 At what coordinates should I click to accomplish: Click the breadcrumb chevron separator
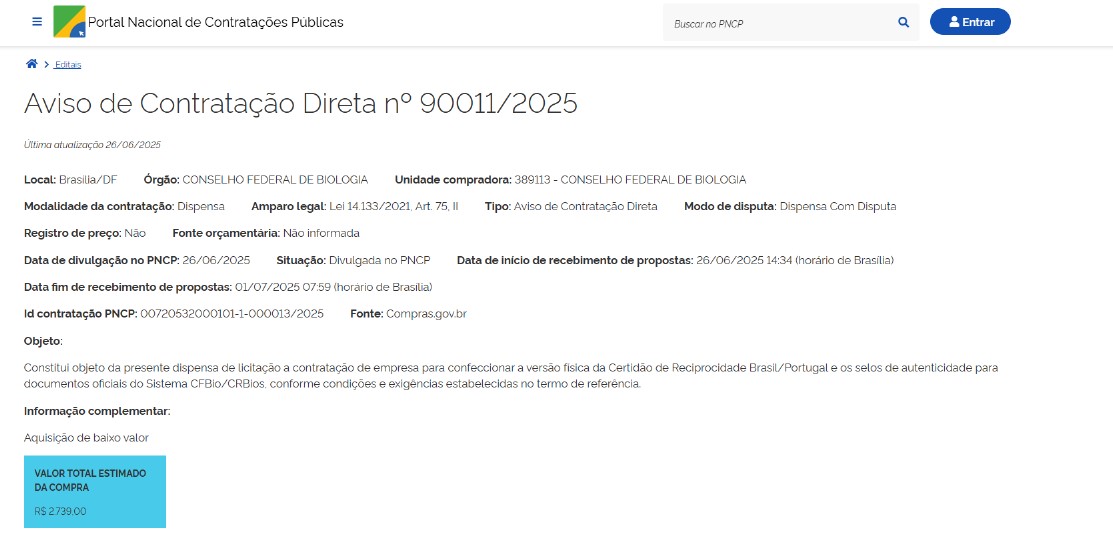[46, 64]
